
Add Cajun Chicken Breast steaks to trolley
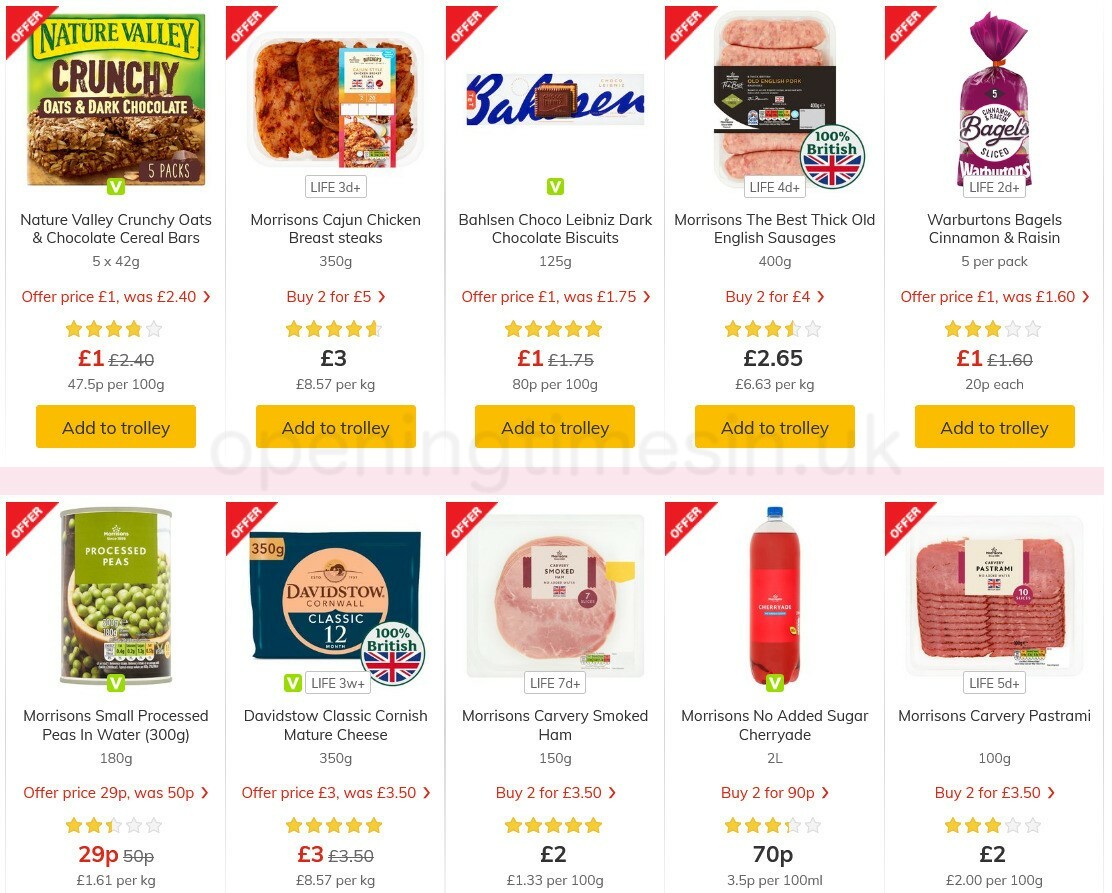[335, 427]
